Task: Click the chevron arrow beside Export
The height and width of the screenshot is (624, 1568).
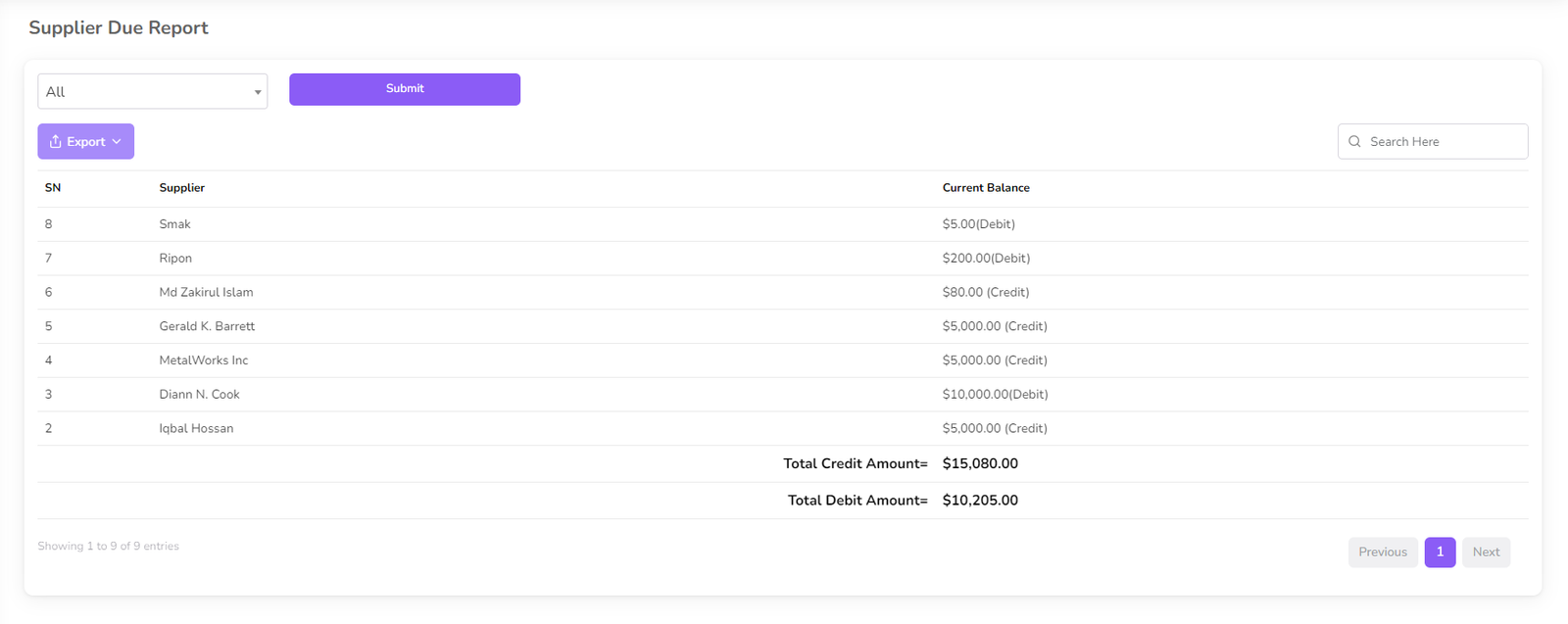Action: click(x=117, y=142)
